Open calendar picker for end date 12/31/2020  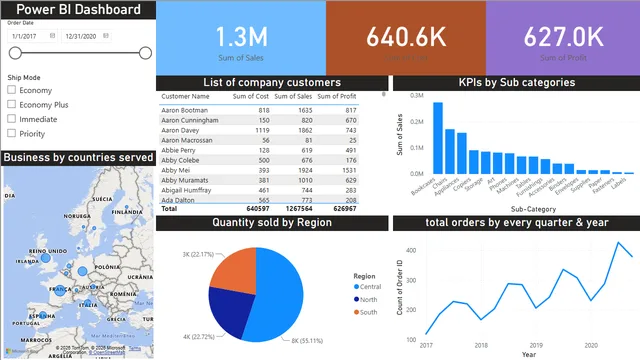coord(106,36)
